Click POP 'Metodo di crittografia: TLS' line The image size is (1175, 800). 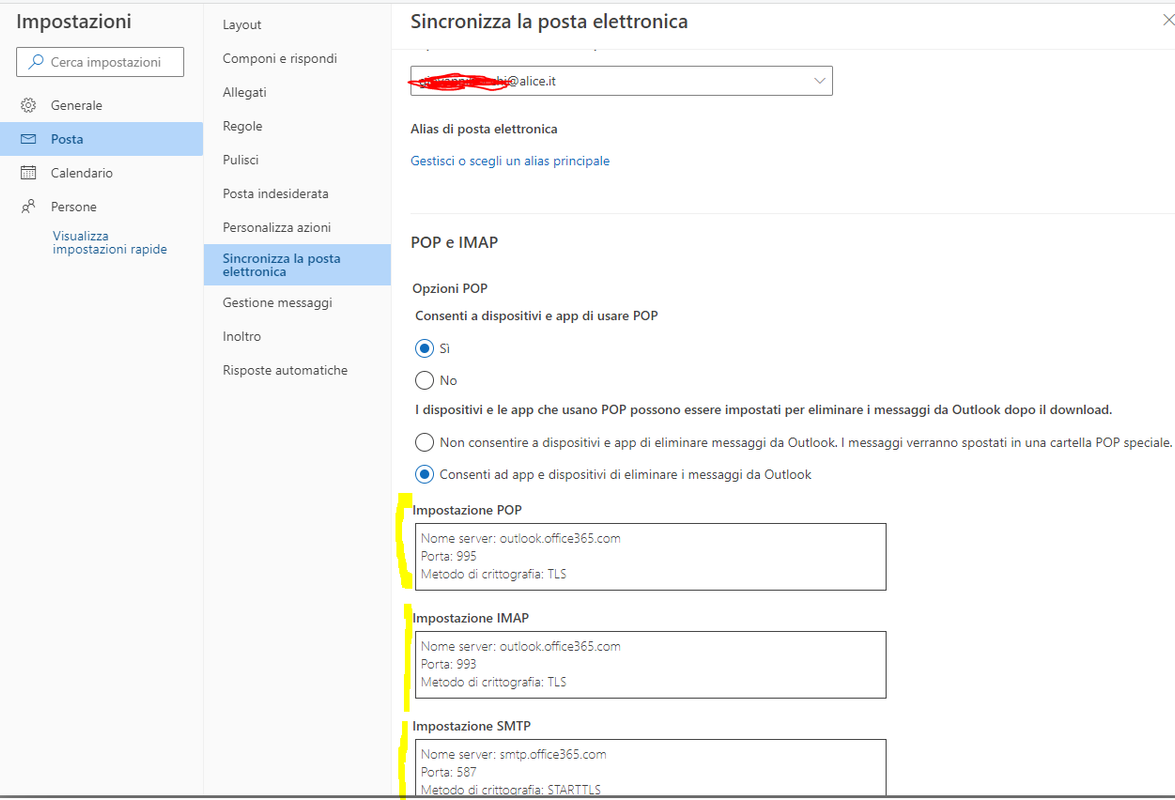click(x=493, y=574)
